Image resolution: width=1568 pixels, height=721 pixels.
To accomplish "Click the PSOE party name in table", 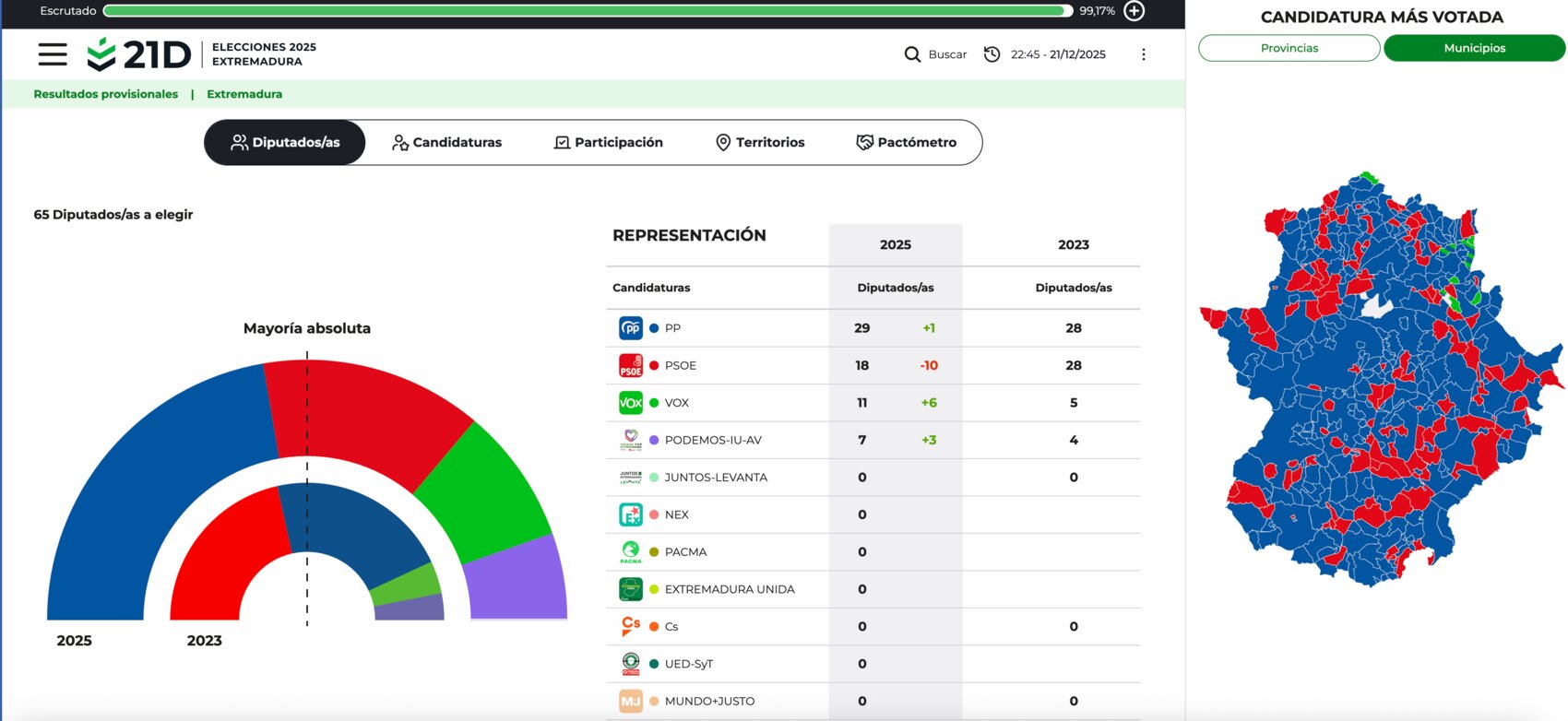I will pyautogui.click(x=681, y=365).
